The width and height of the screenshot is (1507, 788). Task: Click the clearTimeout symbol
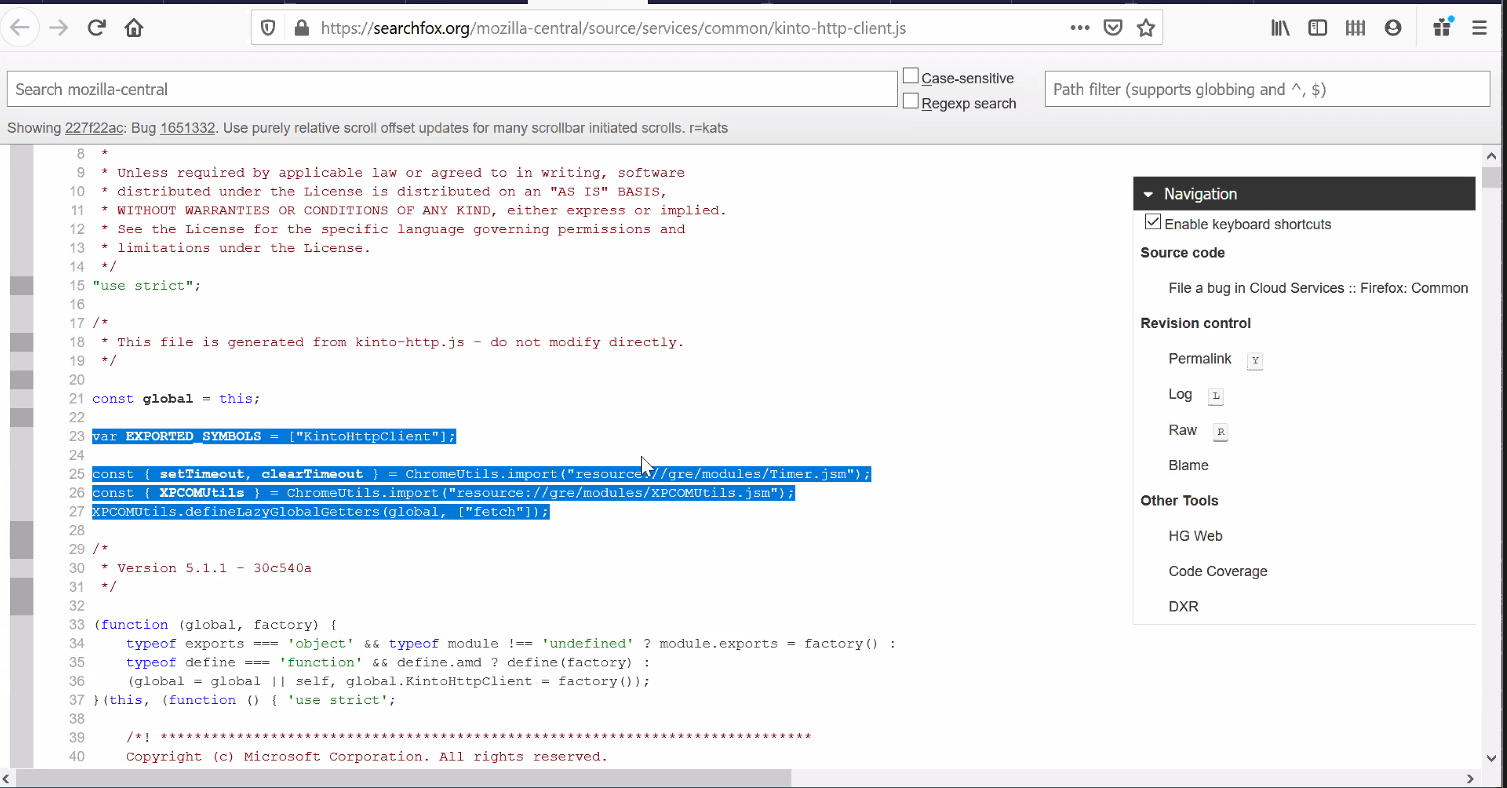coord(312,473)
